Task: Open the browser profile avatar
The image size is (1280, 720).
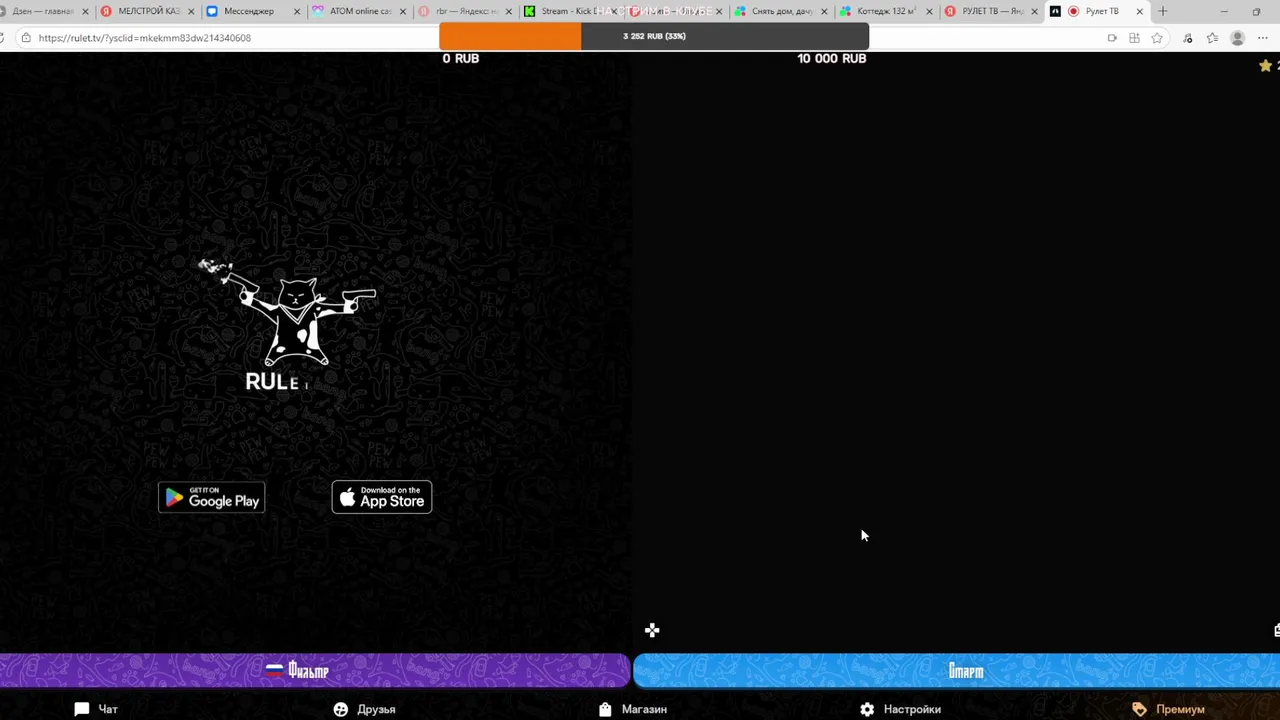Action: pos(1237,38)
